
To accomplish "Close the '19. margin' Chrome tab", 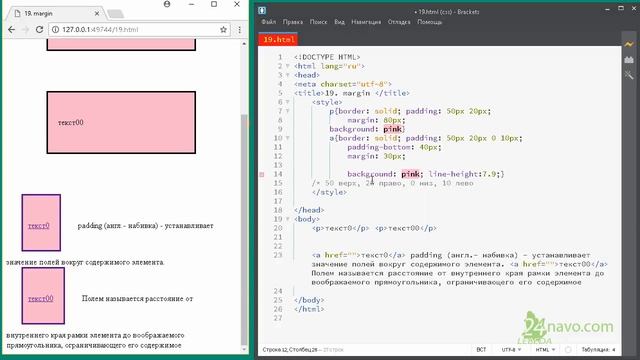I will click(x=97, y=13).
